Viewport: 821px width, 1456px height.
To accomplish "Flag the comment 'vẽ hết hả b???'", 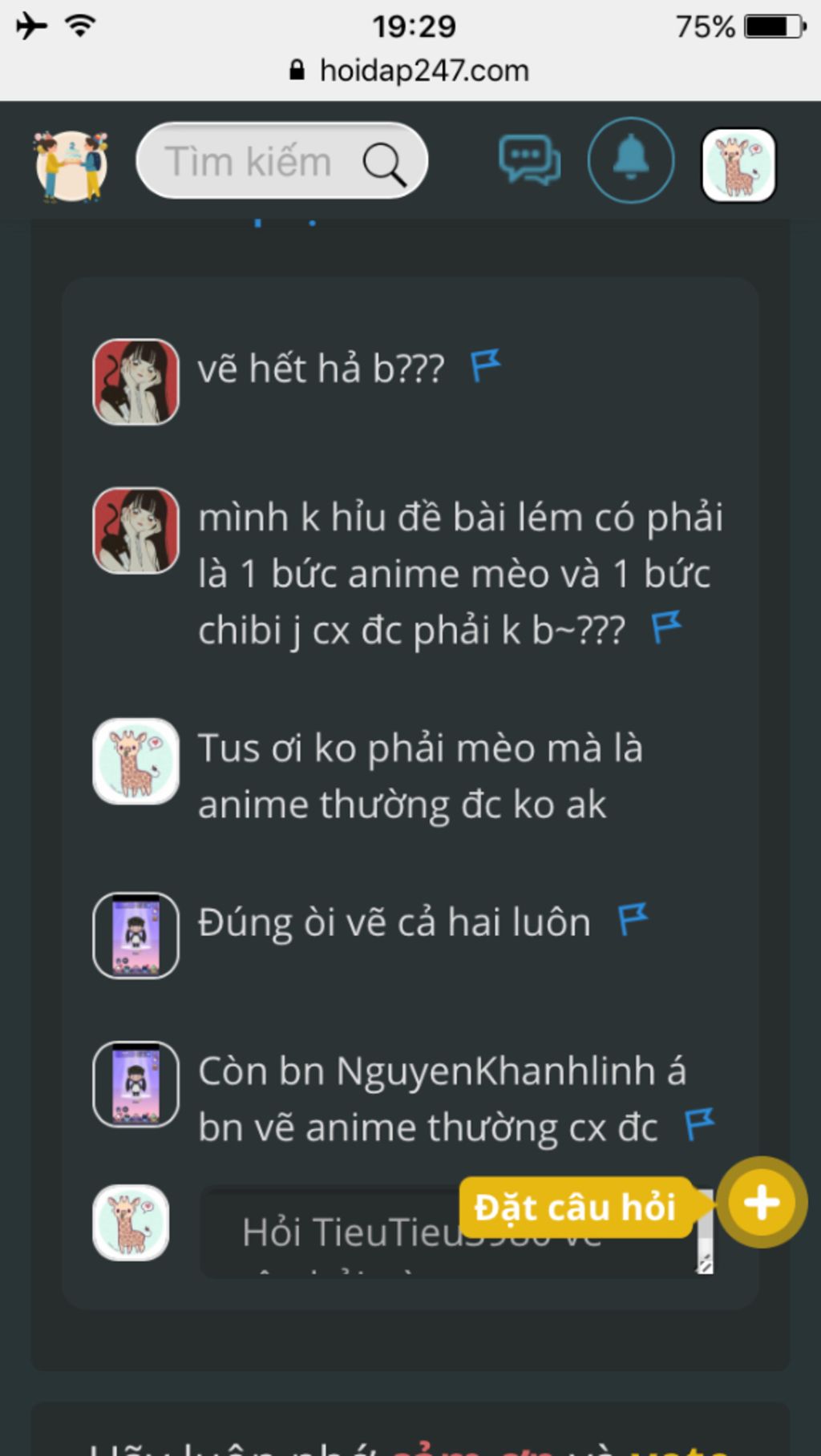I will [x=485, y=365].
